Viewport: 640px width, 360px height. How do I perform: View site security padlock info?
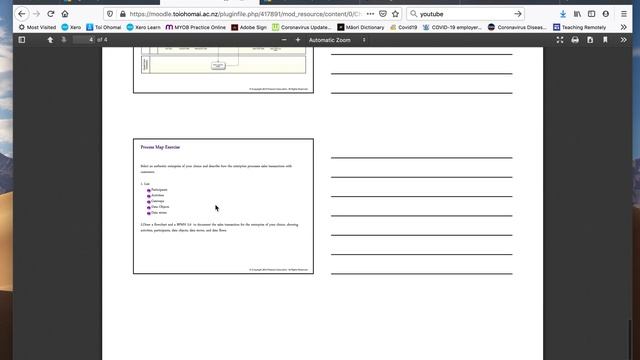[x=122, y=14]
